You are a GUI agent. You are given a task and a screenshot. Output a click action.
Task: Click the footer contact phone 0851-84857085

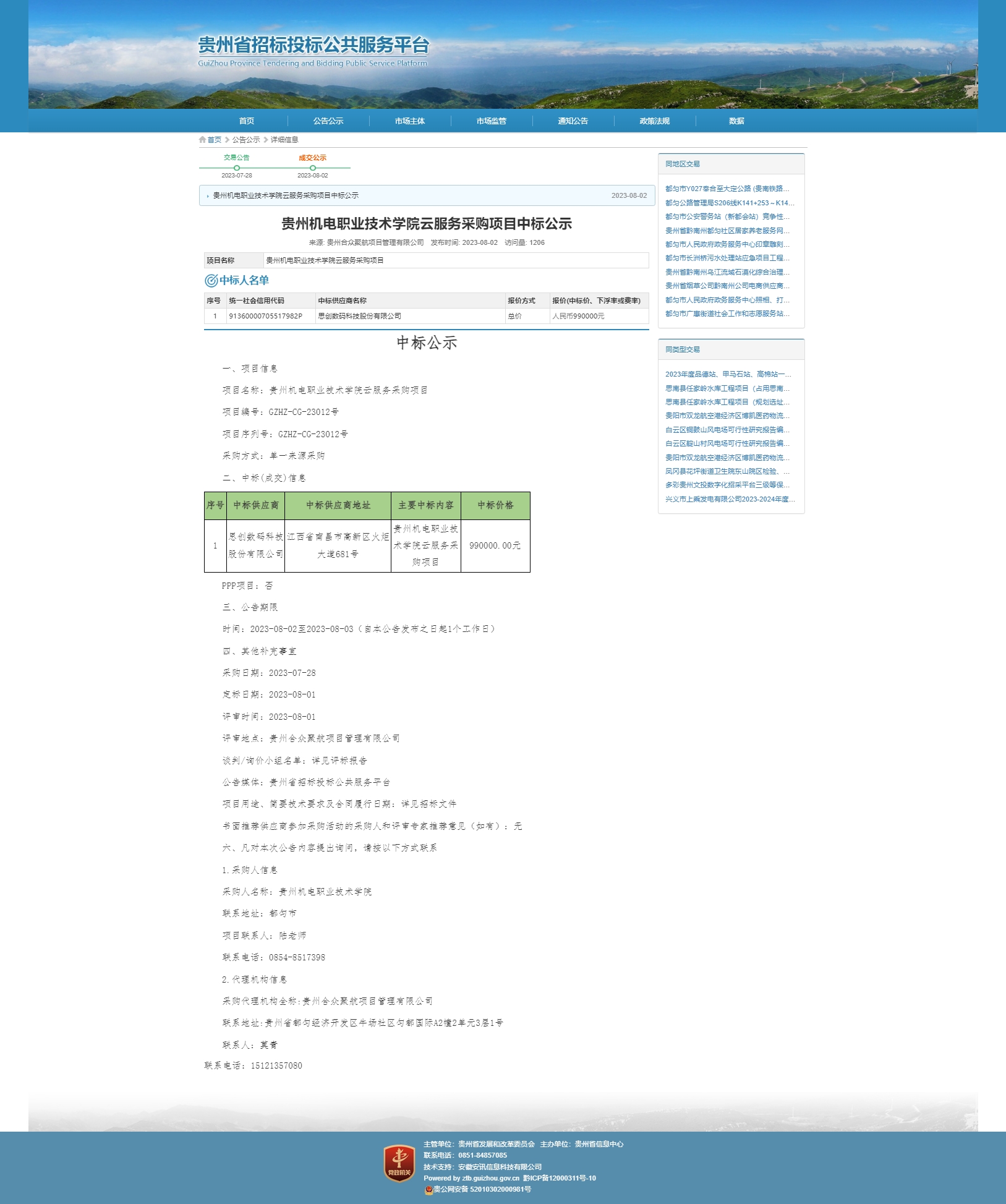pos(482,1155)
